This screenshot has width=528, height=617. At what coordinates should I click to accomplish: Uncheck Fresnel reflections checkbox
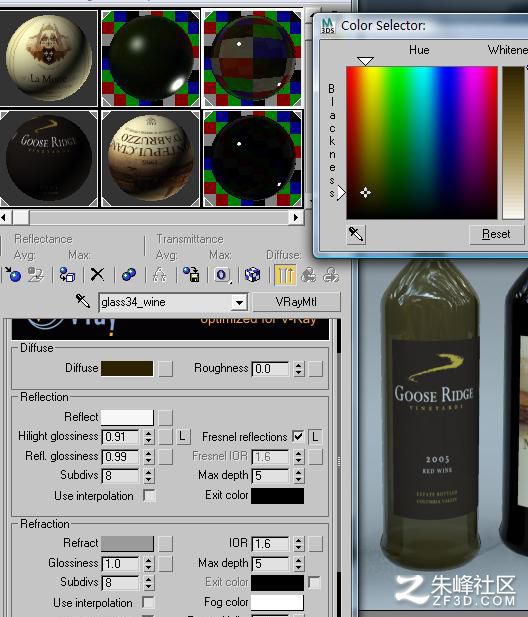click(x=298, y=436)
